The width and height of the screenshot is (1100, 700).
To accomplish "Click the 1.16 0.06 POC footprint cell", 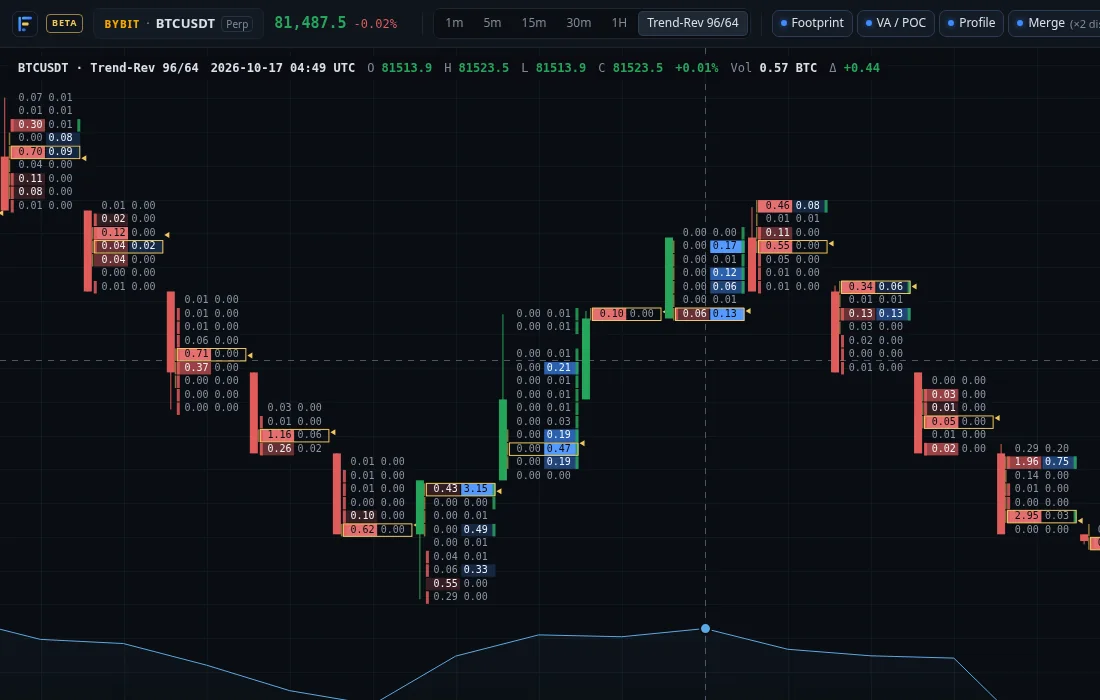I will click(294, 435).
